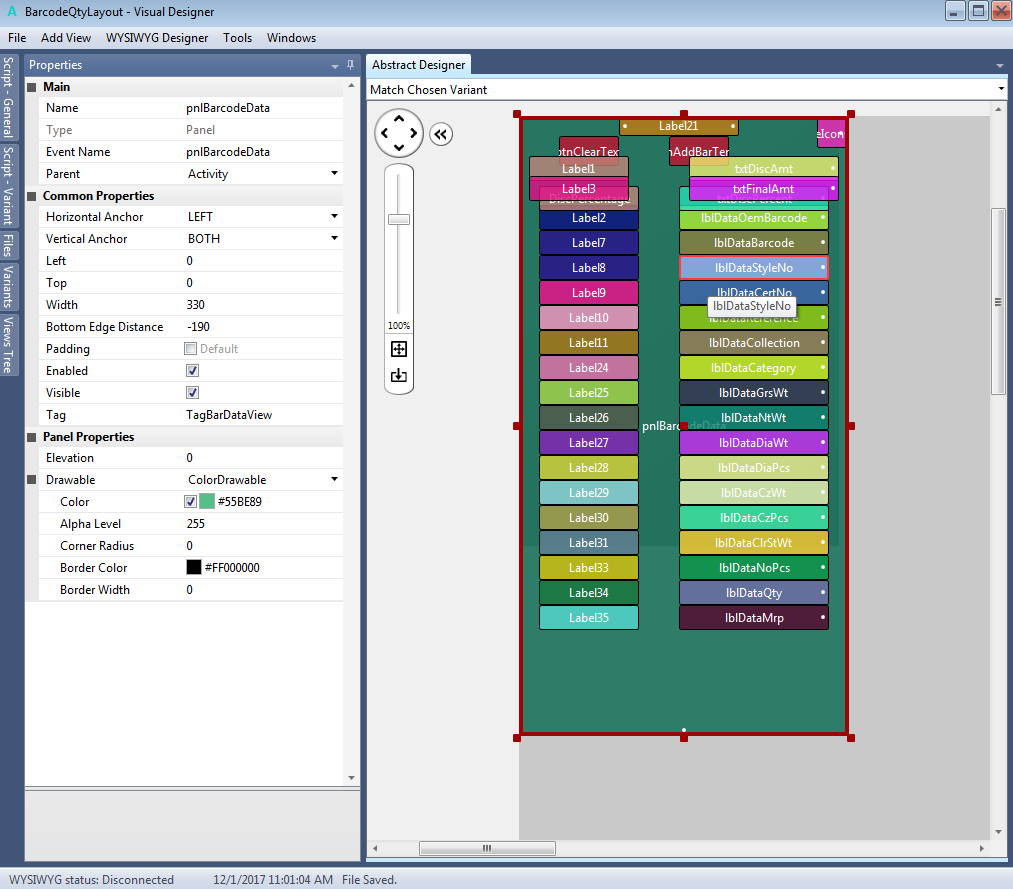Image resolution: width=1013 pixels, height=889 pixels.
Task: Click the pan up arrow in navigation pad
Action: click(399, 119)
